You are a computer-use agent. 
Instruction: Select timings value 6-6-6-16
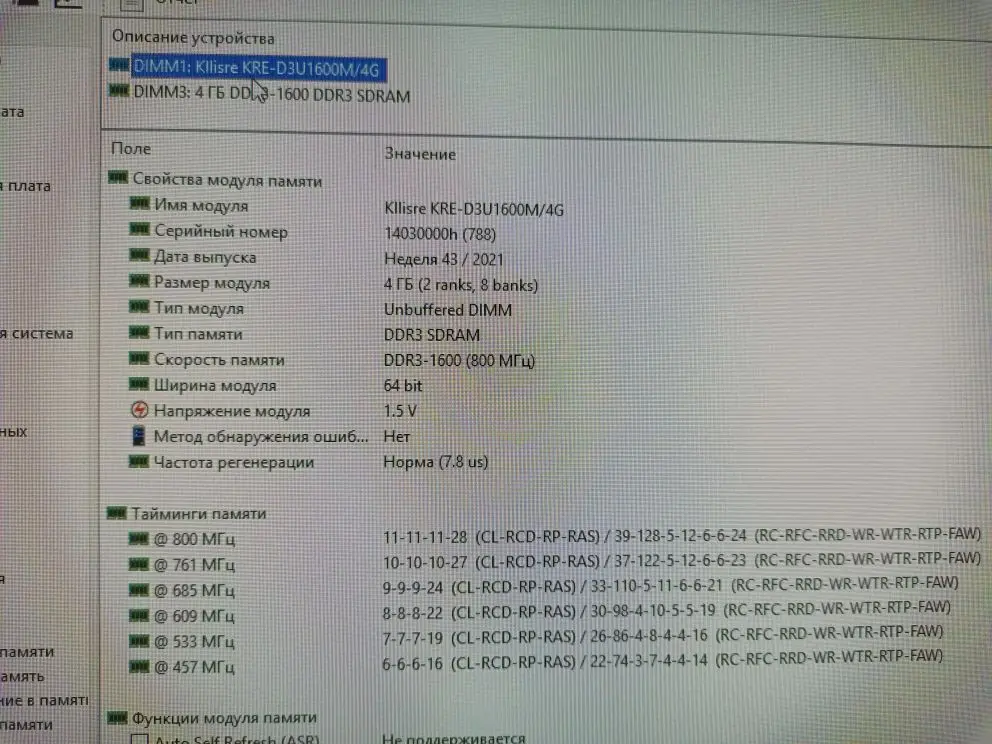tap(412, 663)
